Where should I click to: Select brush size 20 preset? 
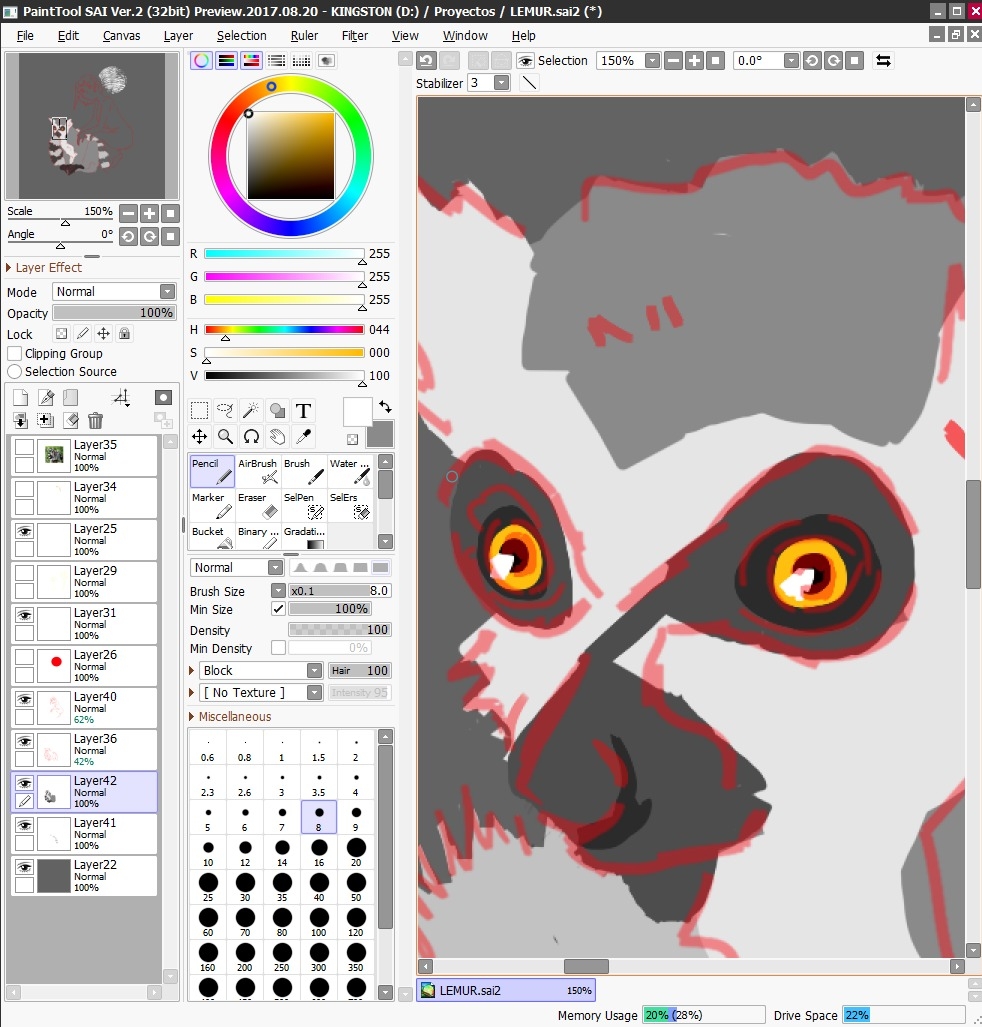click(355, 853)
